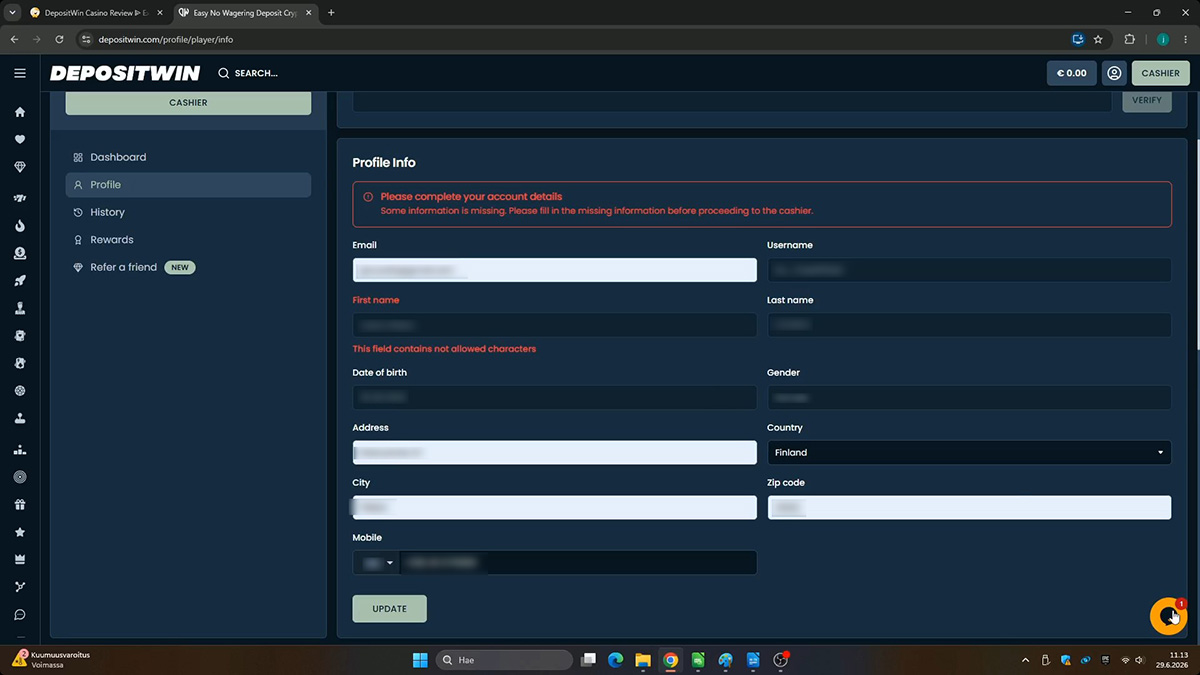Select Profile in the profile menu
Viewport: 1200px width, 675px height.
[188, 185]
